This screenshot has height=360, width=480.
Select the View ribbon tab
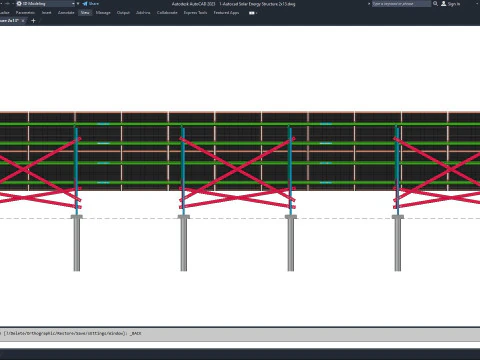point(85,13)
